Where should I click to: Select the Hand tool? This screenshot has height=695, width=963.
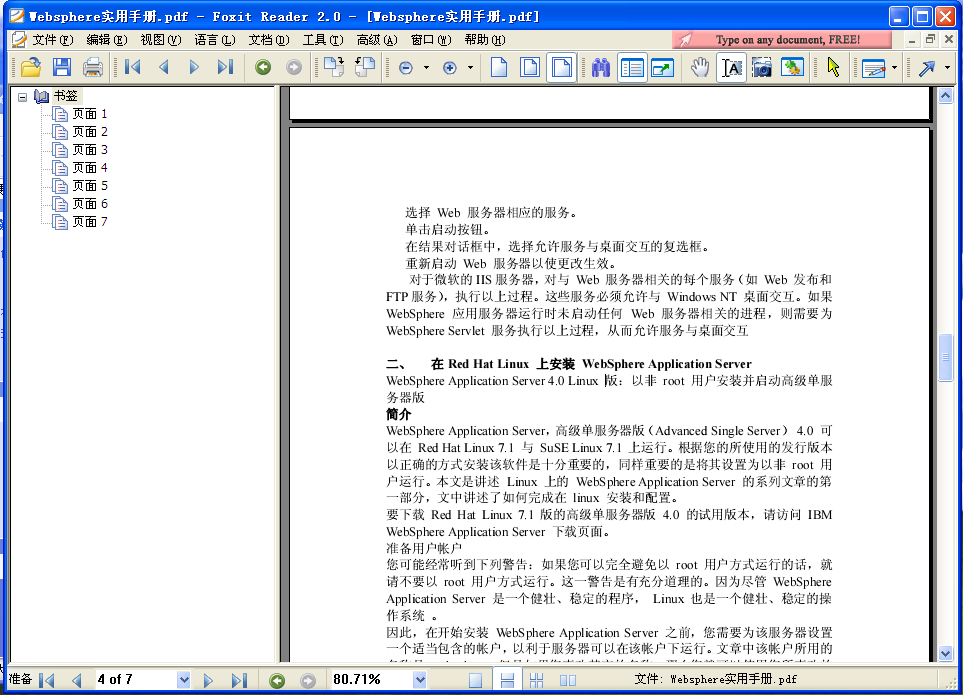(x=700, y=67)
